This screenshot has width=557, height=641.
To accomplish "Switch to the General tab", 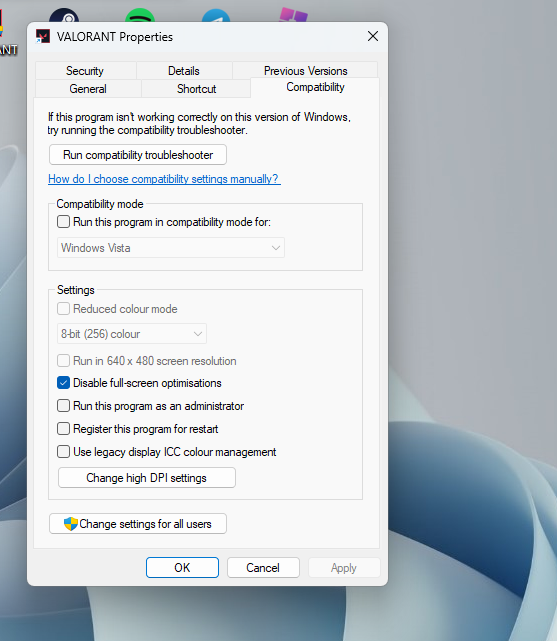I will (x=88, y=89).
